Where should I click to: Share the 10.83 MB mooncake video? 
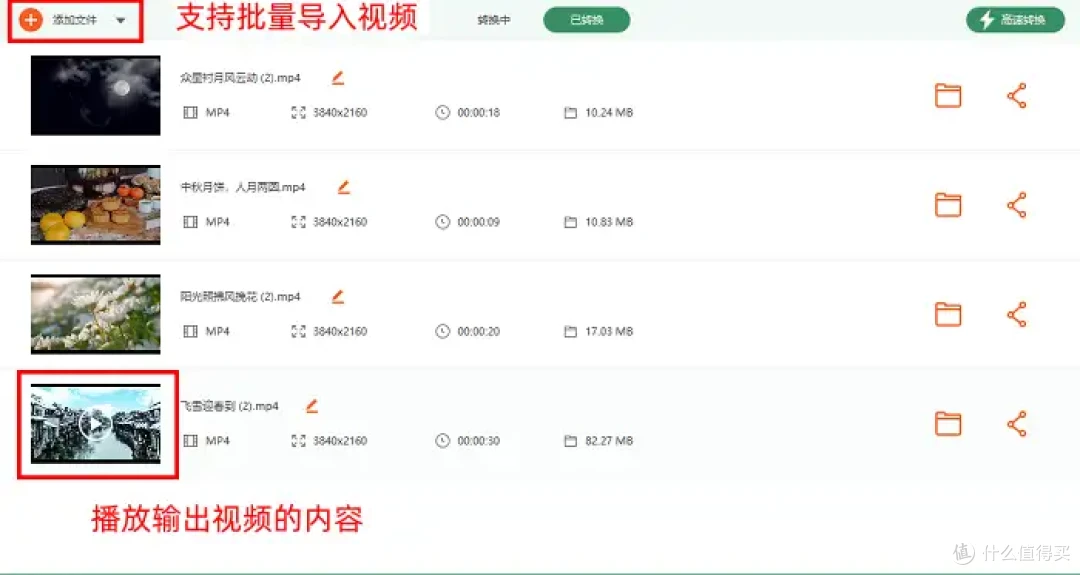click(1017, 205)
